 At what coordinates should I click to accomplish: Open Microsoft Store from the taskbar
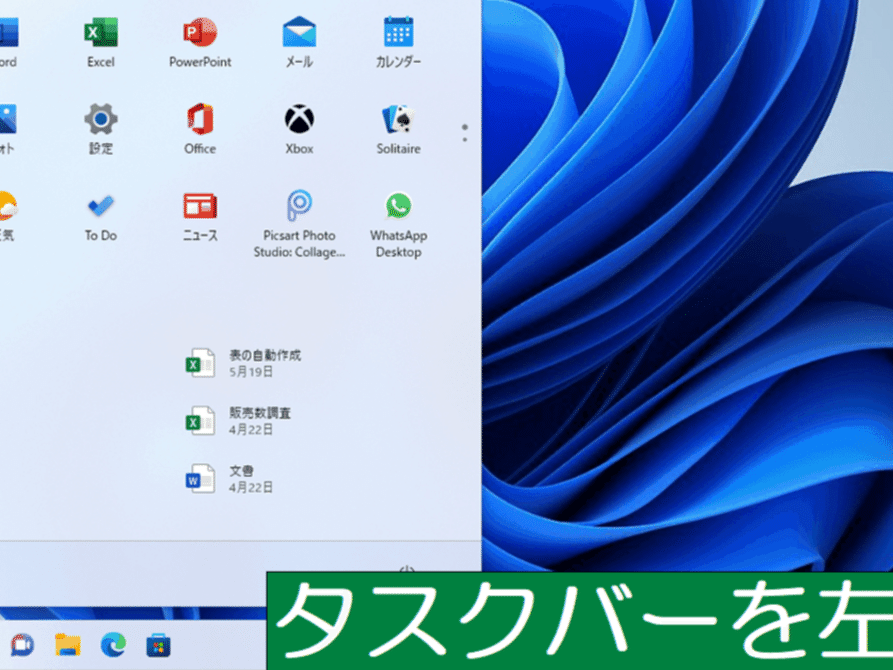158,644
